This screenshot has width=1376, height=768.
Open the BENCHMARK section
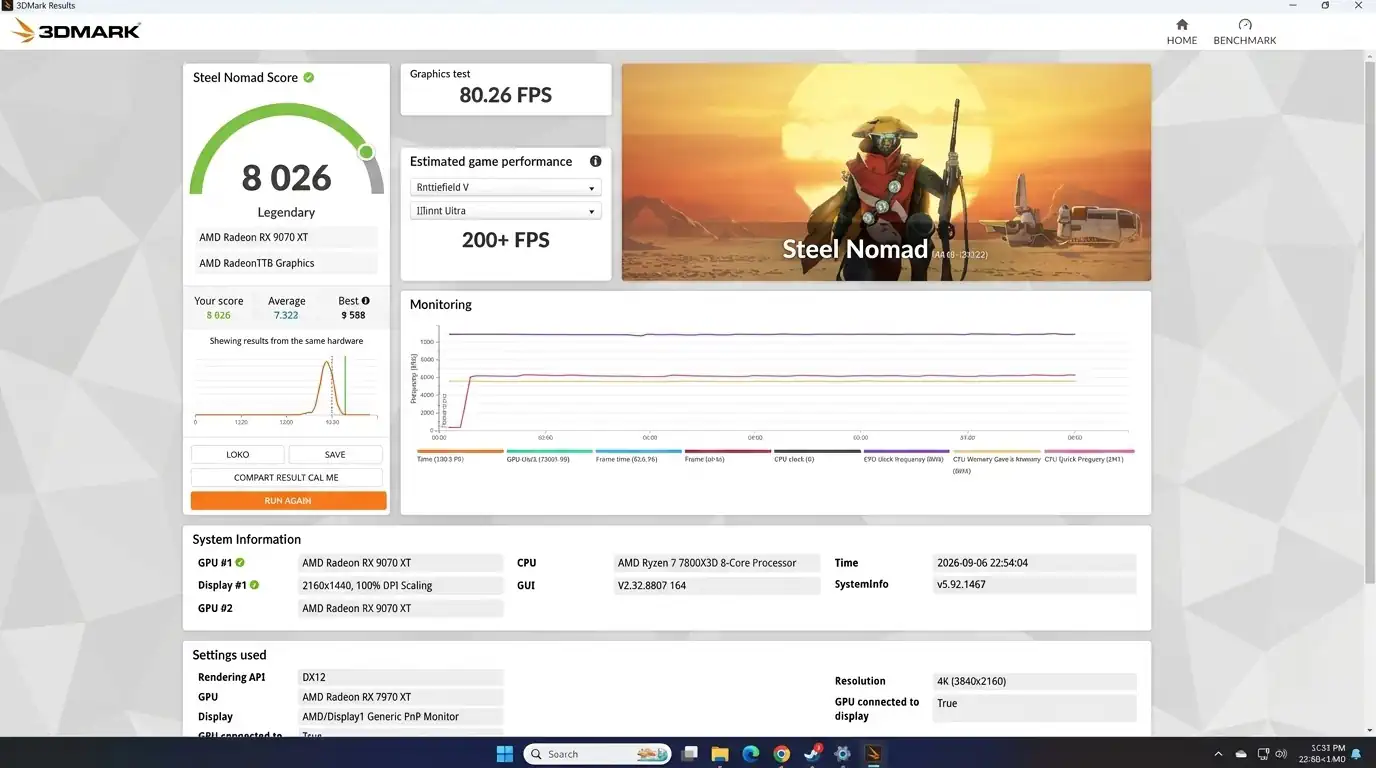1244,31
